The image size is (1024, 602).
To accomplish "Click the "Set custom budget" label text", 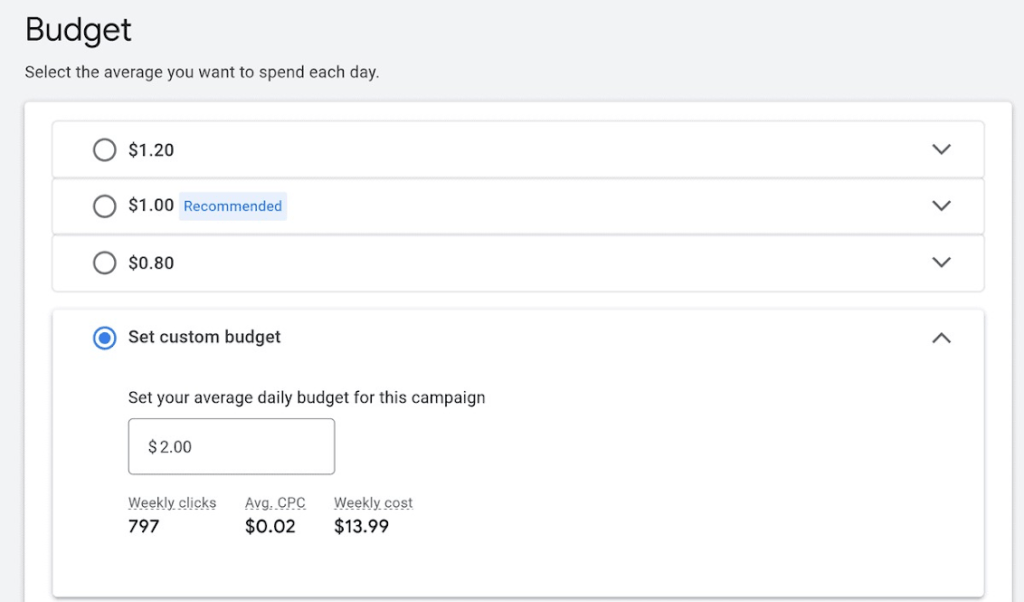I will coord(204,338).
